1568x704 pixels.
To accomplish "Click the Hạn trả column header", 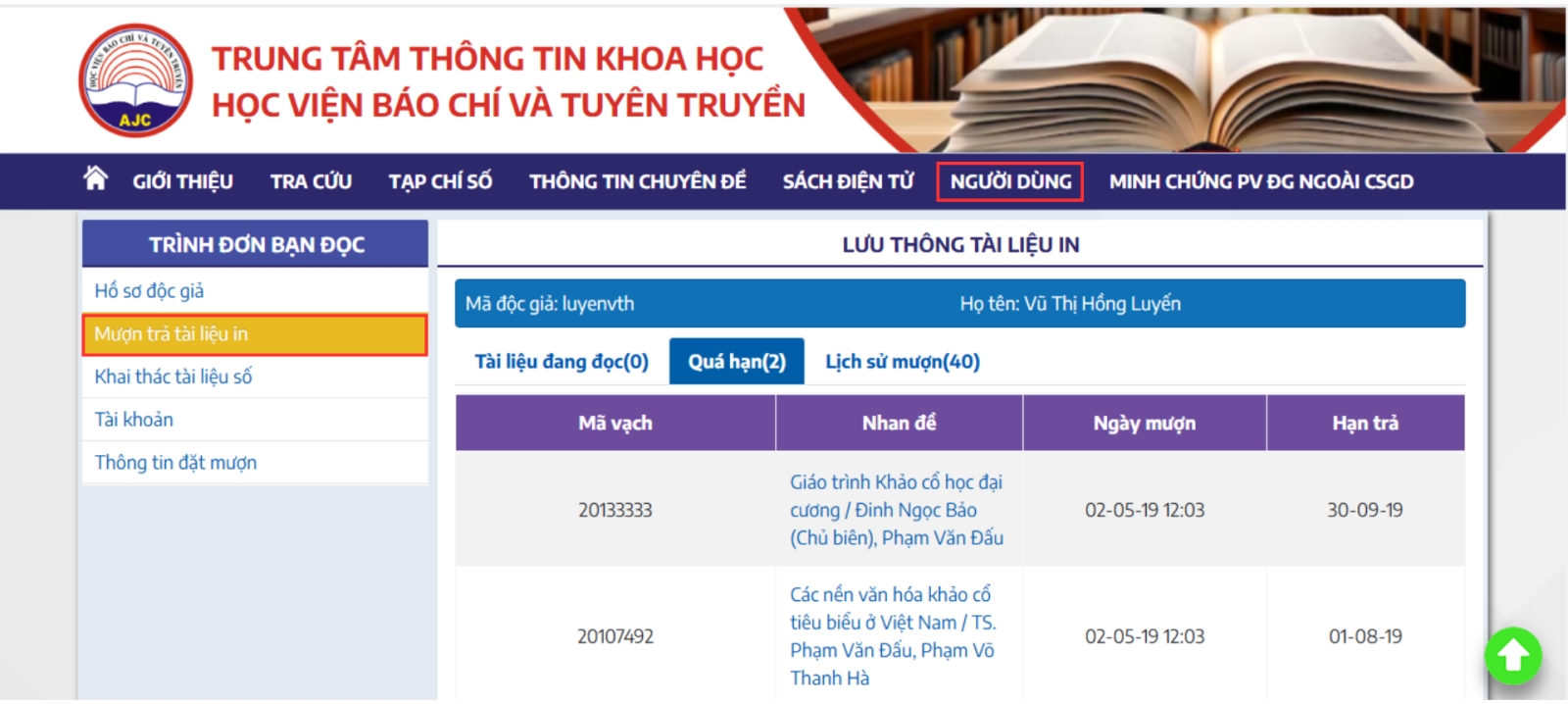I will pos(1365,423).
